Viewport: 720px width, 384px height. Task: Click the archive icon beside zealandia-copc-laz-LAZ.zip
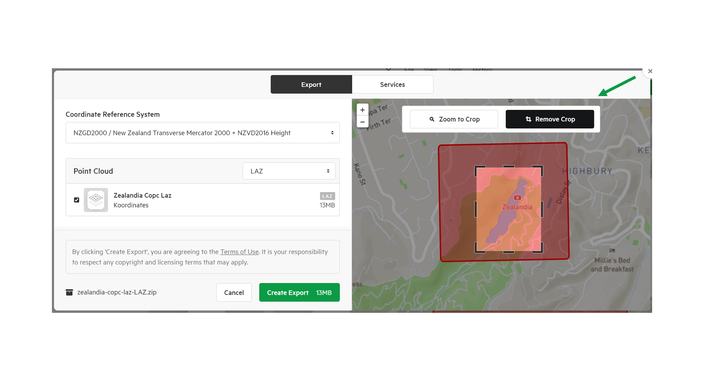(x=69, y=292)
